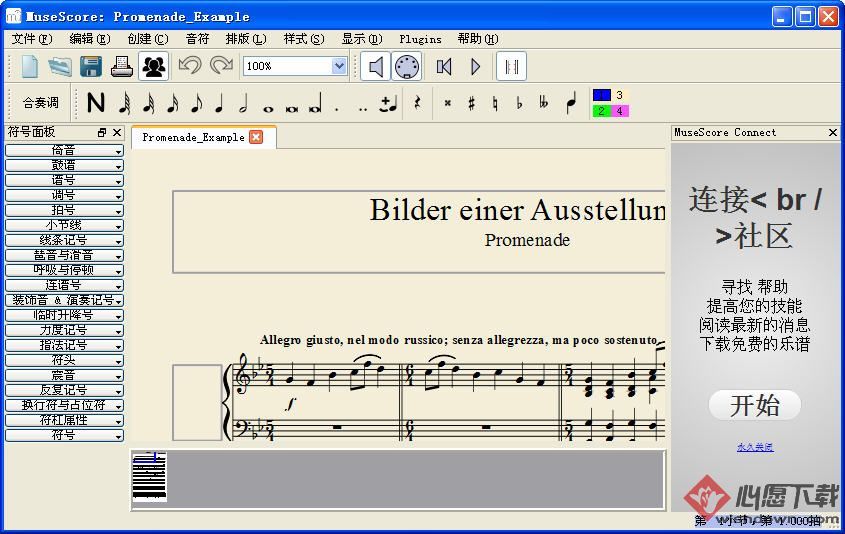845x534 pixels.
Task: Apply the natural accidental
Action: click(495, 102)
